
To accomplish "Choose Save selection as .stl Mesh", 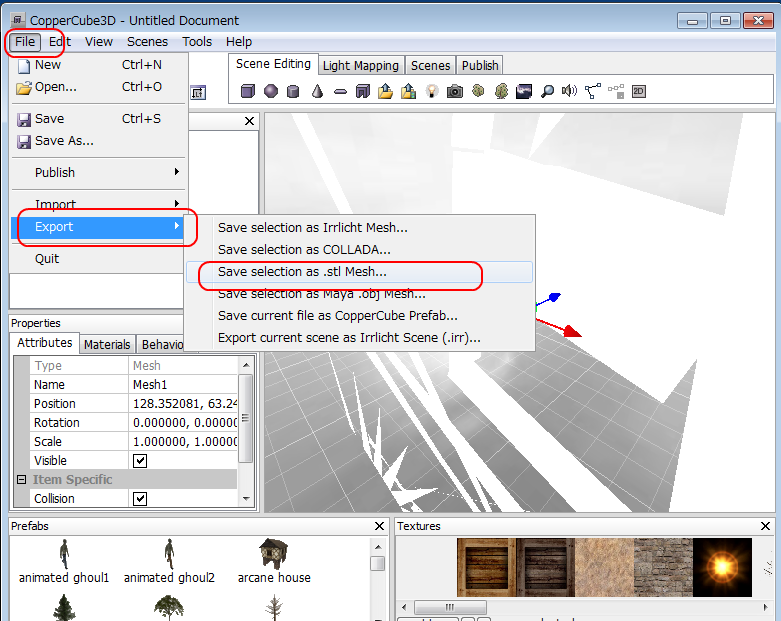I will (360, 272).
